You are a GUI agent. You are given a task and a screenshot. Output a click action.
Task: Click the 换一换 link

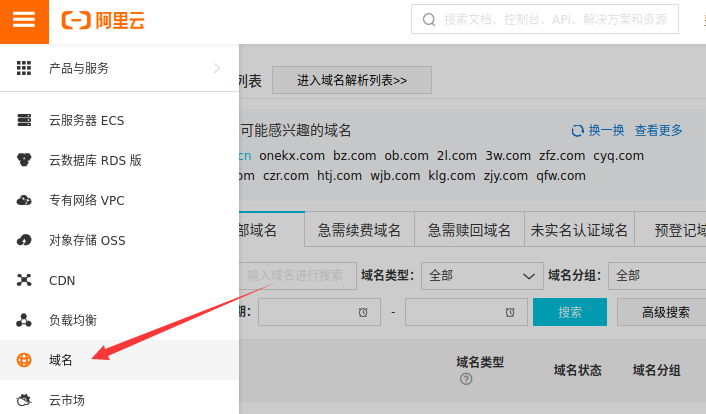pos(606,131)
